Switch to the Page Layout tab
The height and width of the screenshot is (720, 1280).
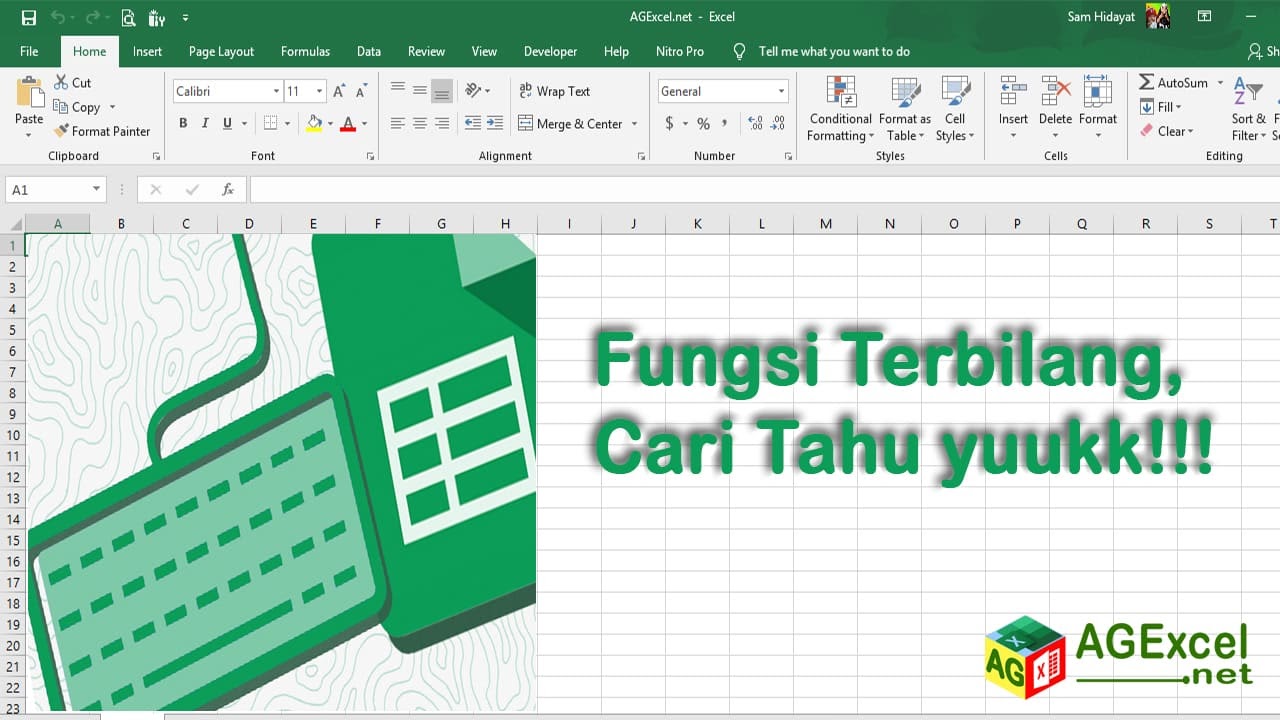tap(221, 51)
